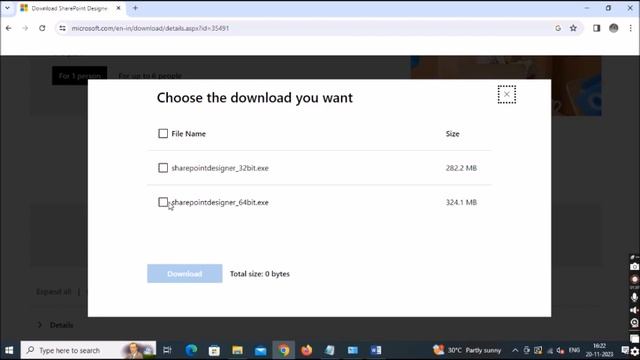Click the 324.1 MB size value

coord(461,202)
